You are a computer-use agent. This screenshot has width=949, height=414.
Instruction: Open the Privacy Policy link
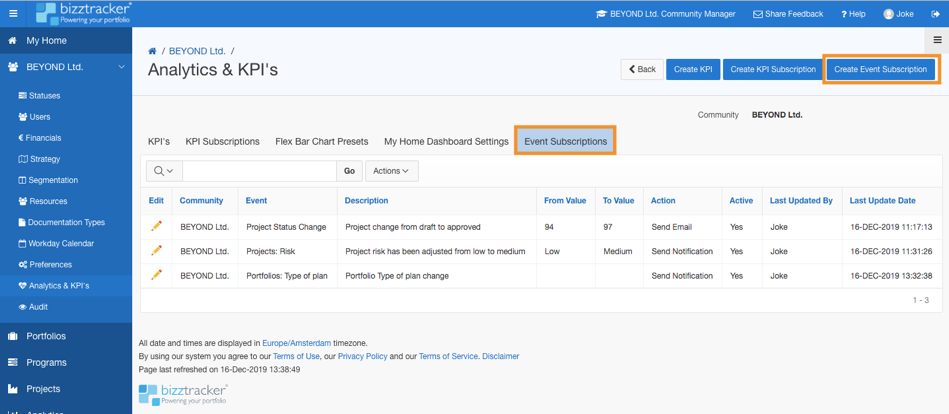click(363, 356)
